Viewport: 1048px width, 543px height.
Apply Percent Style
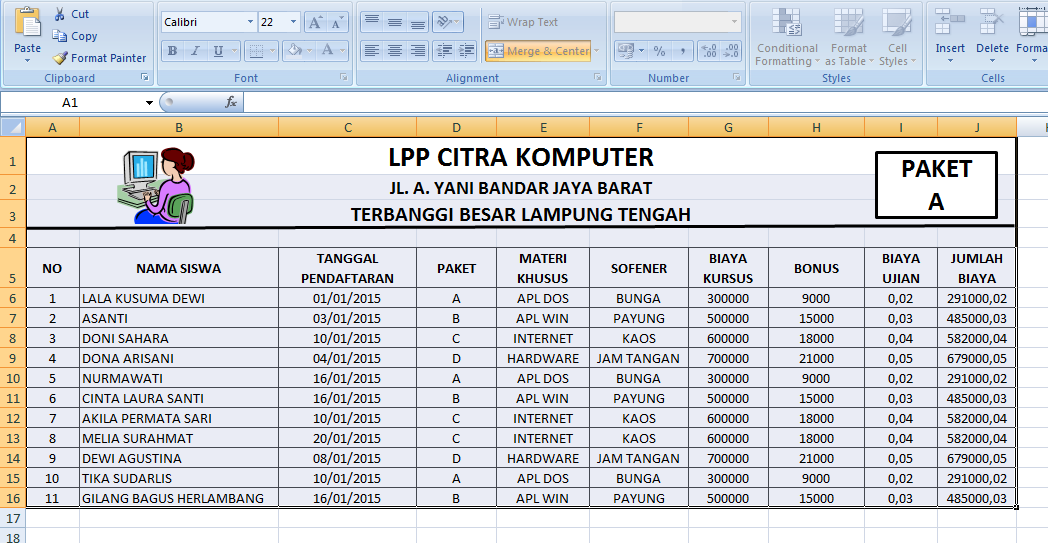click(660, 51)
